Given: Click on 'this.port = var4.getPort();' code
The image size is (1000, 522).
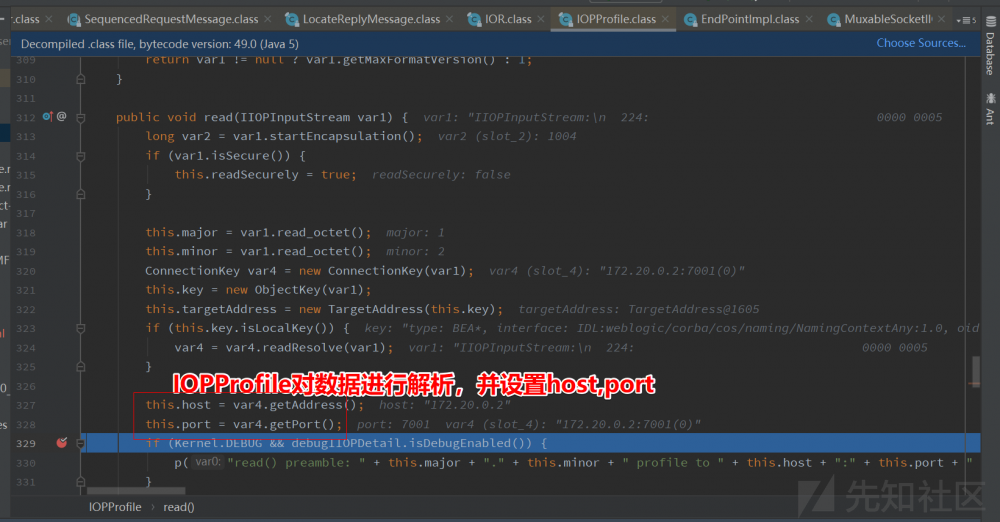Looking at the screenshot, I should [x=244, y=424].
